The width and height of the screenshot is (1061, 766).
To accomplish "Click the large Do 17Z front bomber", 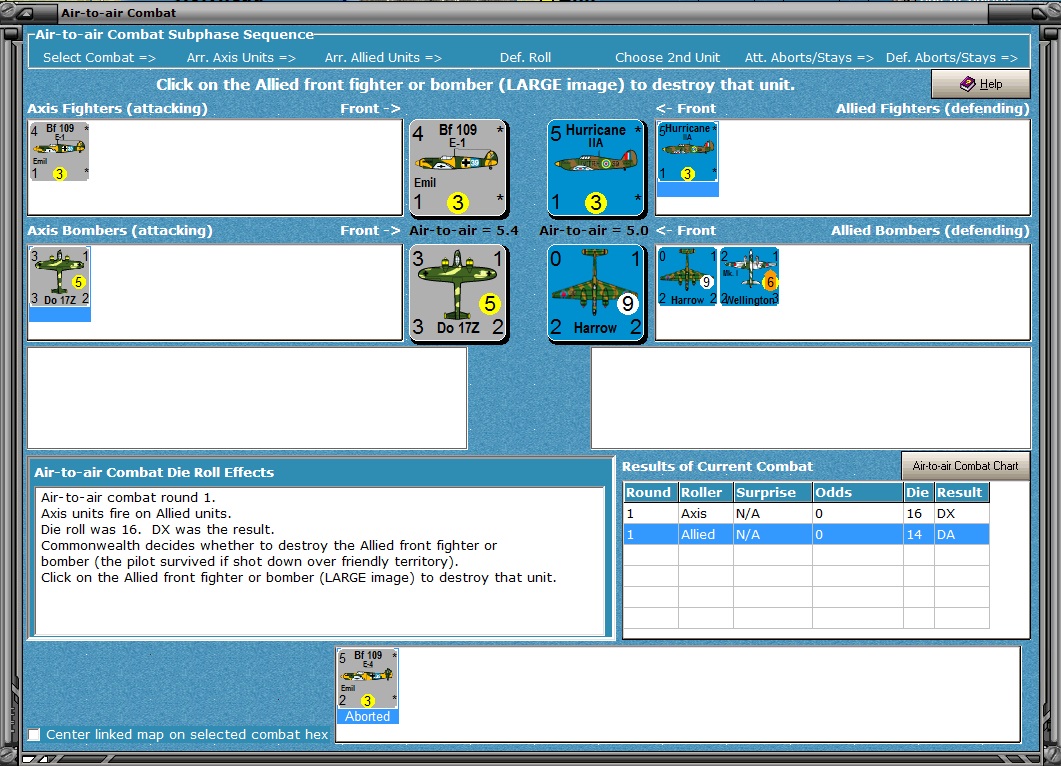I will (x=458, y=293).
